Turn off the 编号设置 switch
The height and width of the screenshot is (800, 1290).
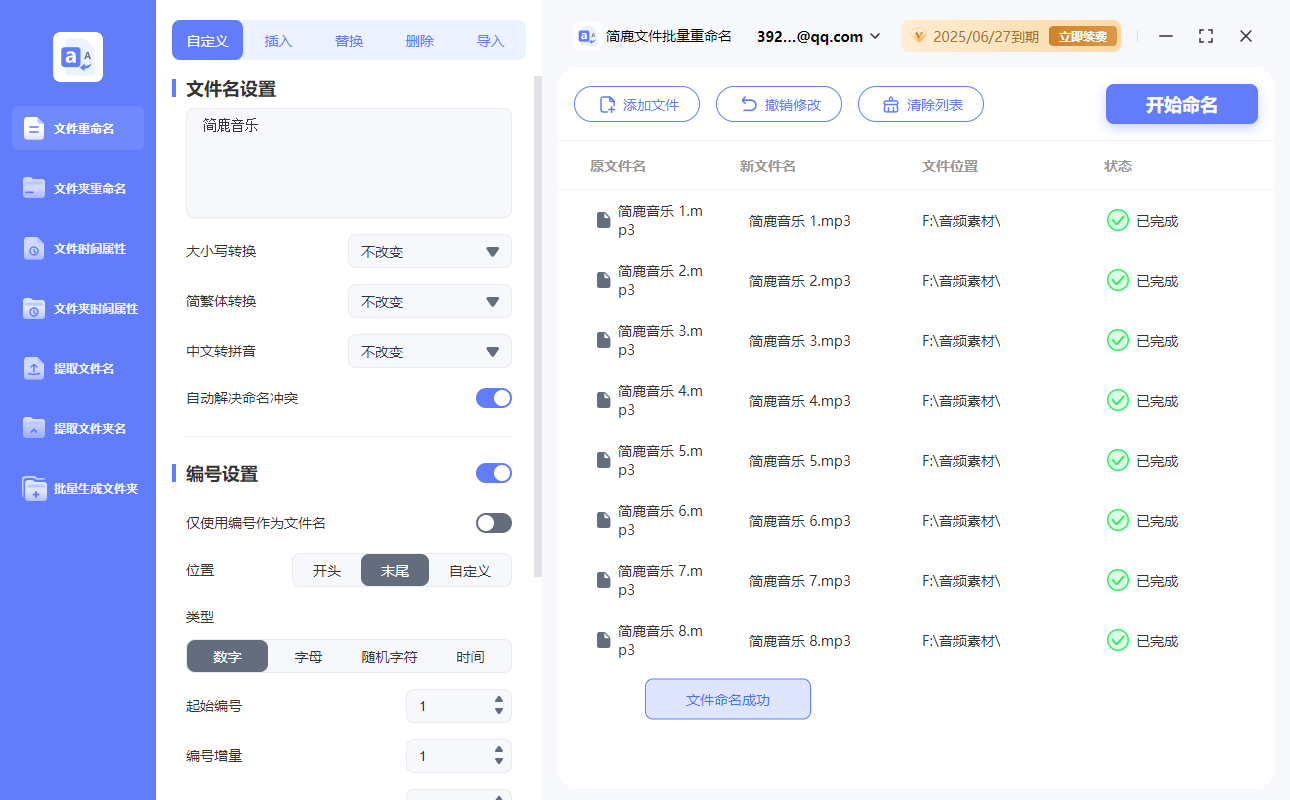[493, 472]
